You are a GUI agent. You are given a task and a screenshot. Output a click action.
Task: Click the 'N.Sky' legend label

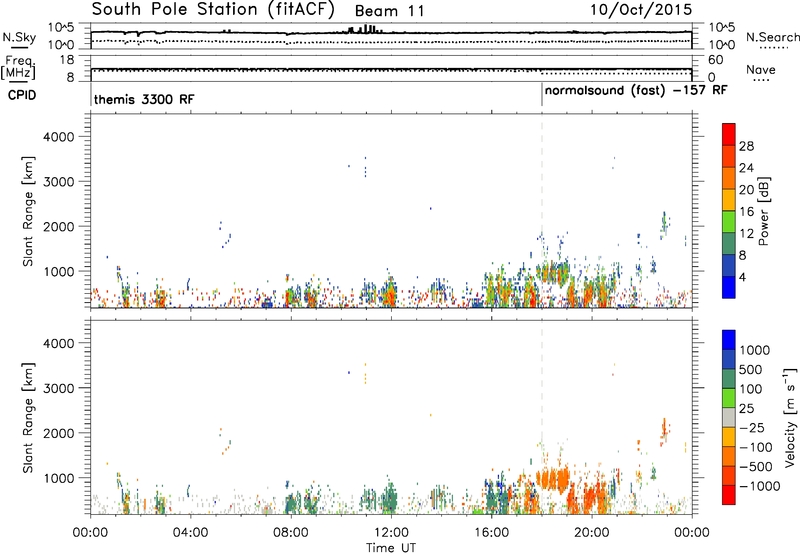[19, 38]
